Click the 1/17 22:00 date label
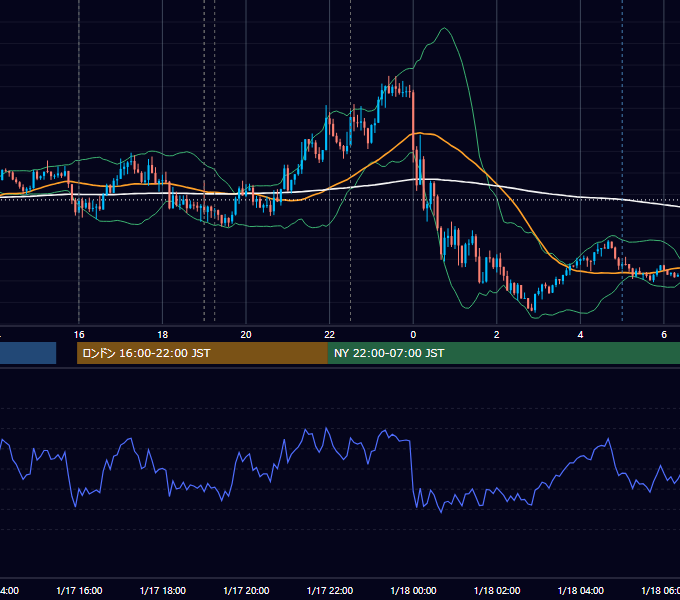680x600 pixels. 330,590
